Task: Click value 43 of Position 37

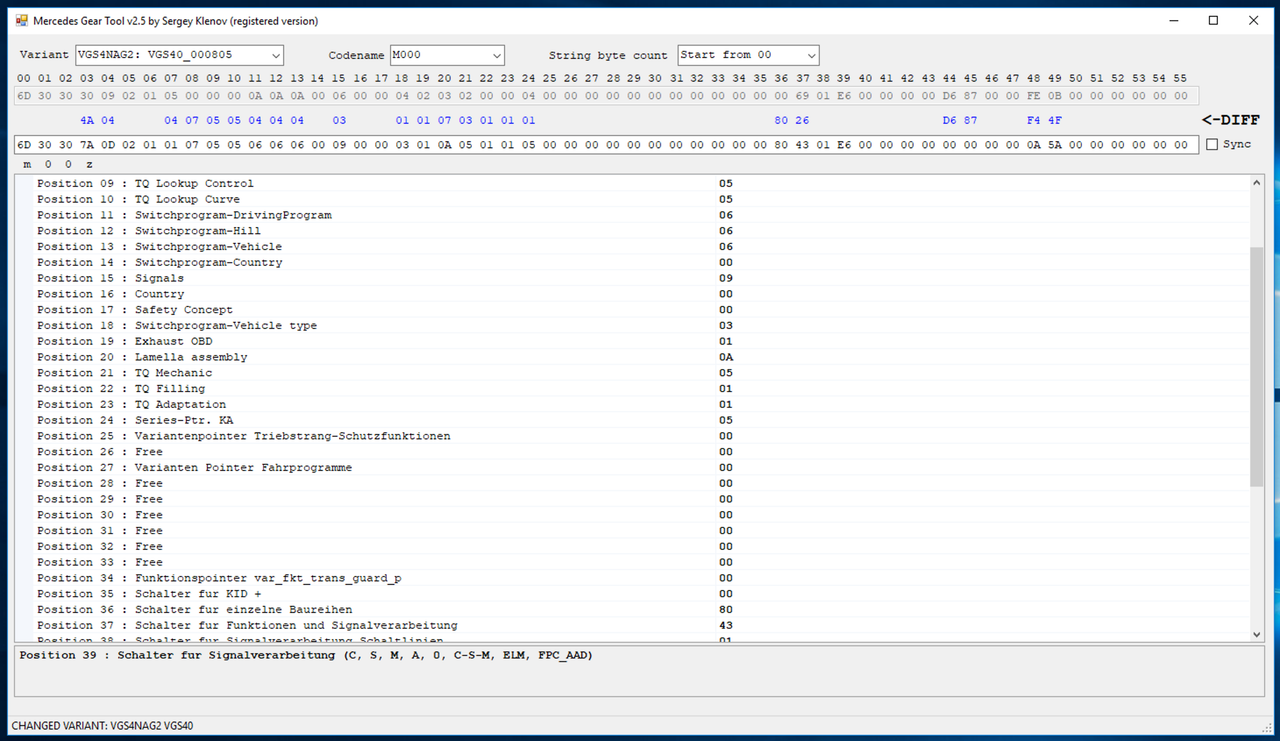Action: pos(726,626)
